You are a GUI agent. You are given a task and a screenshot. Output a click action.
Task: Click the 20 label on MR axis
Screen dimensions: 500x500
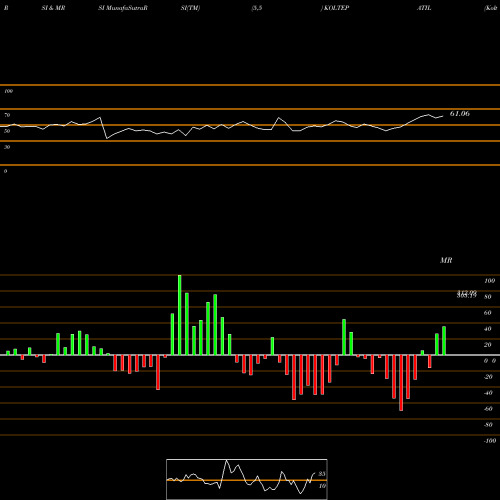pos(488,345)
